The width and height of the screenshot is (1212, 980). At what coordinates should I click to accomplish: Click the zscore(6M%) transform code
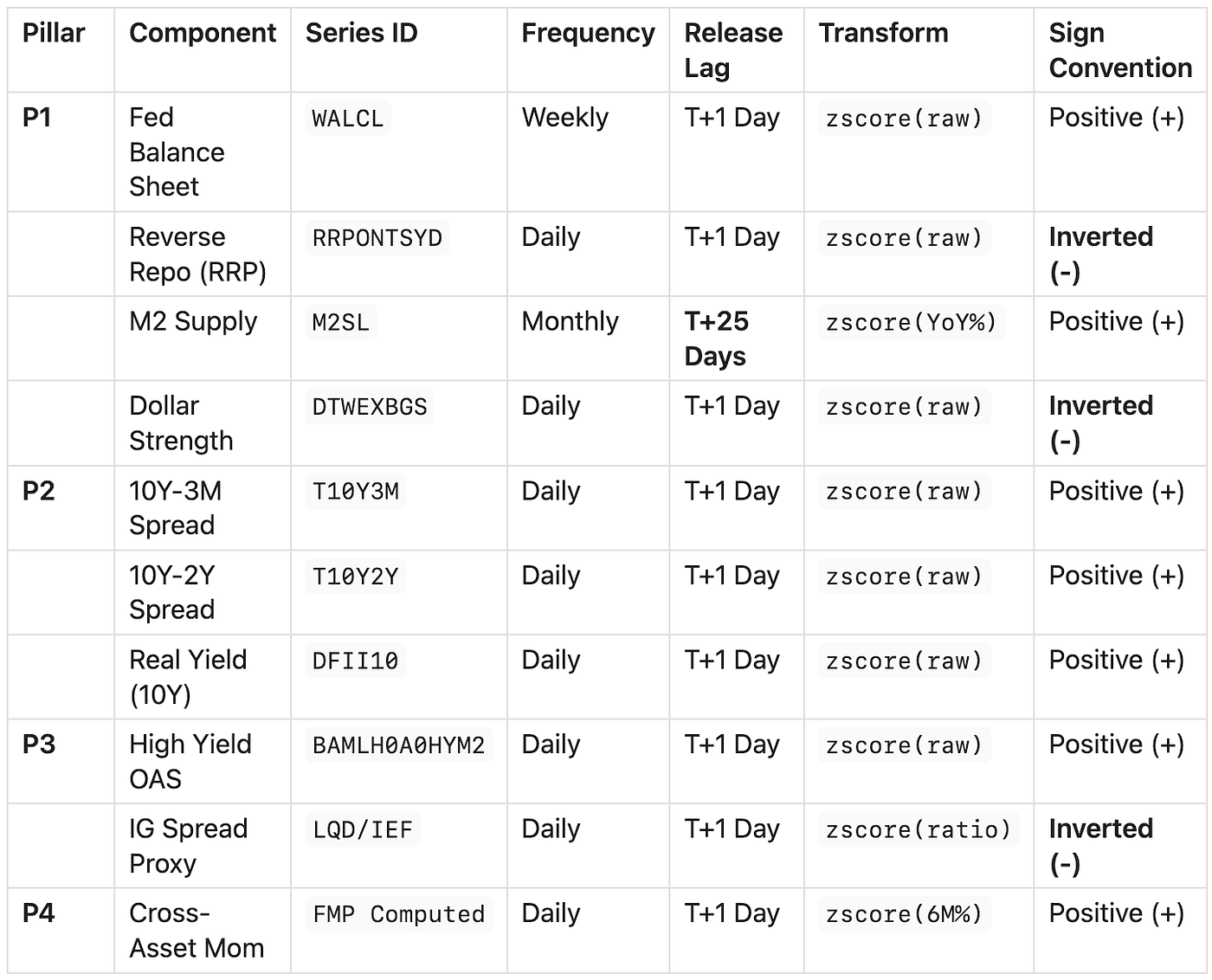click(x=904, y=913)
